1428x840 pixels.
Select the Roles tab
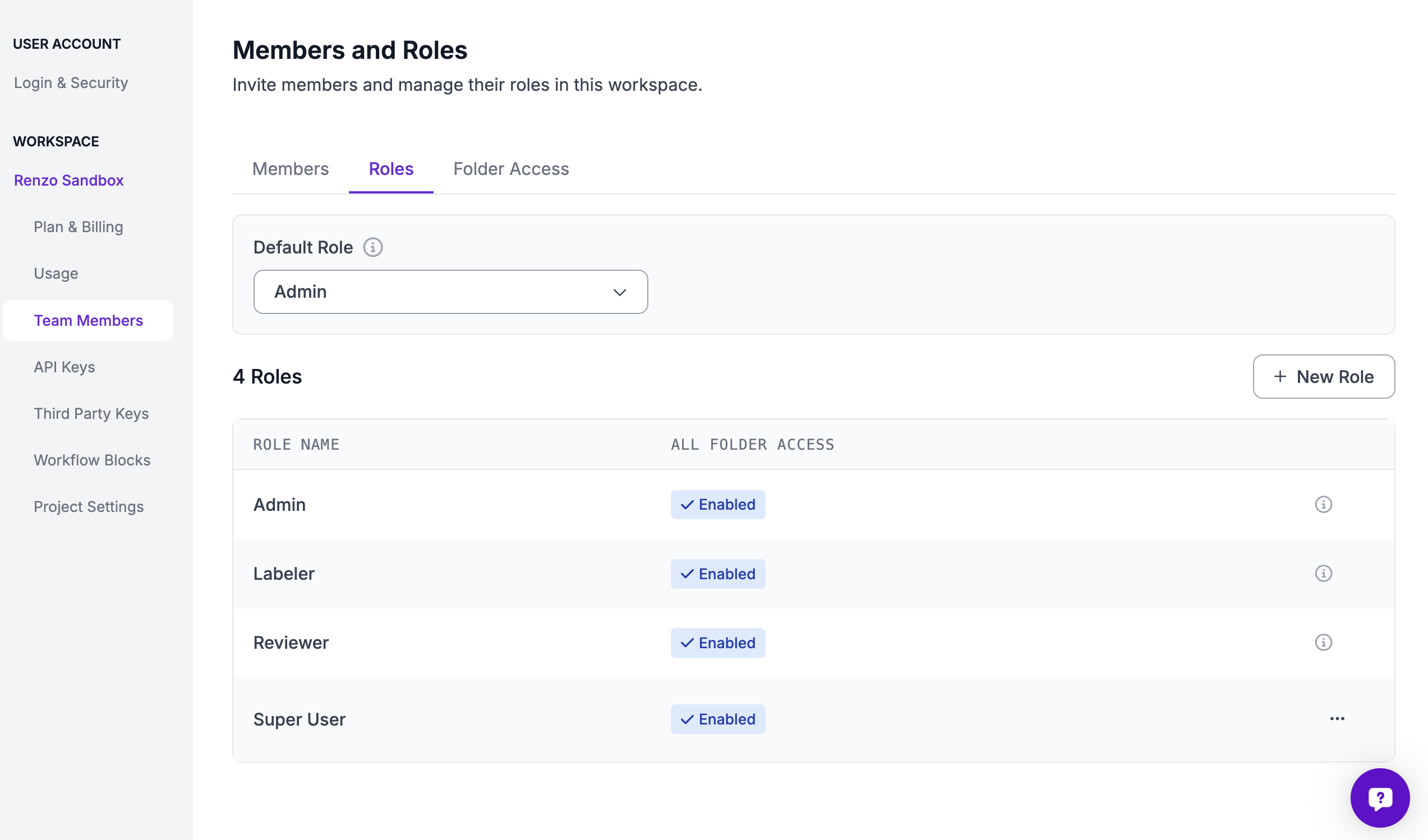coord(391,169)
